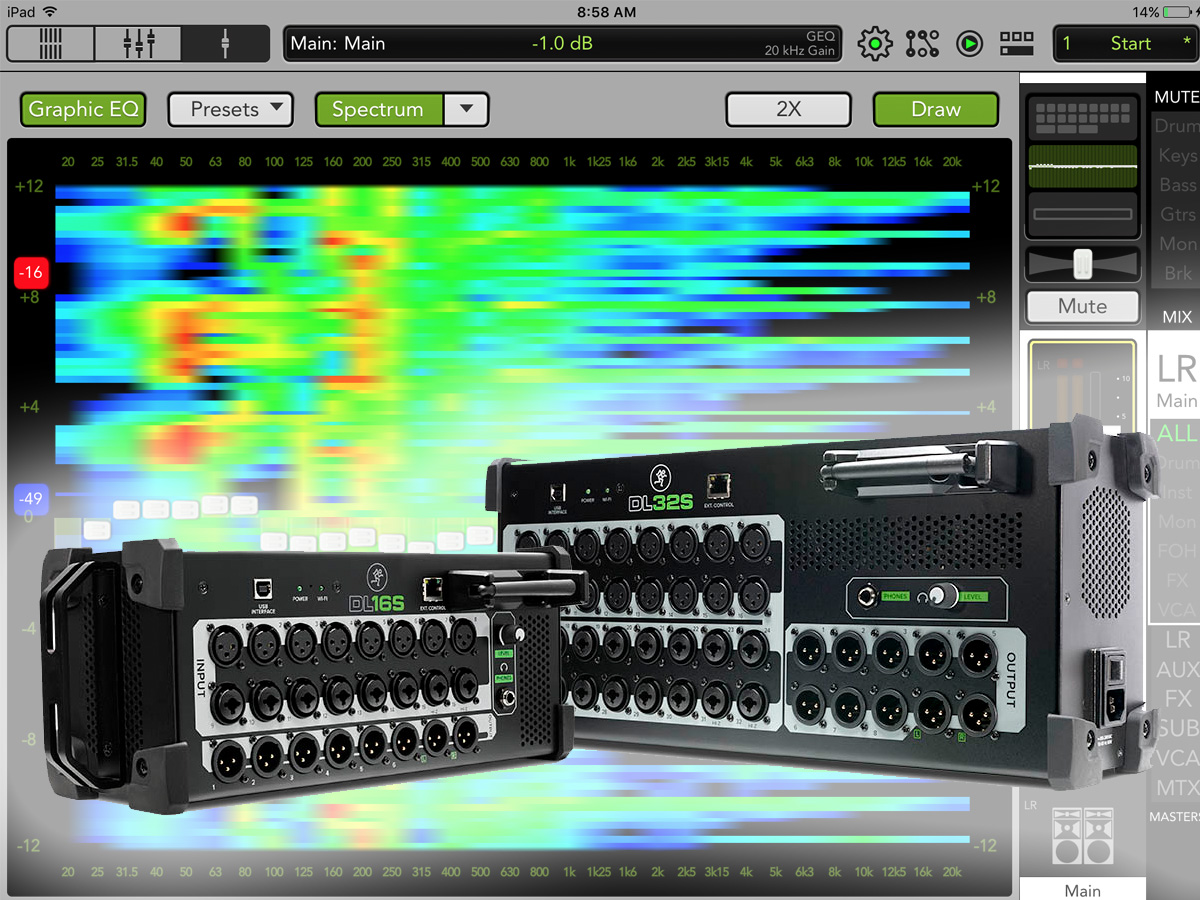The image size is (1200, 900).
Task: Select the FOH view group
Action: [x=1176, y=551]
